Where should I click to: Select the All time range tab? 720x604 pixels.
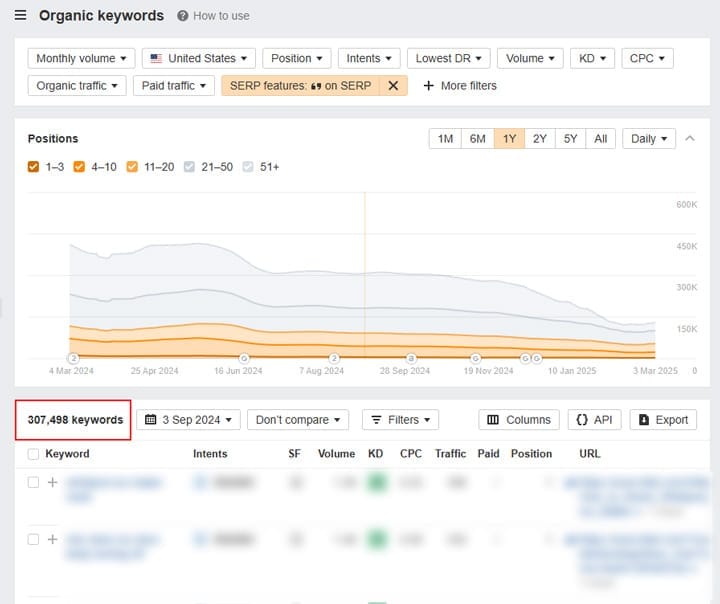[x=601, y=138]
